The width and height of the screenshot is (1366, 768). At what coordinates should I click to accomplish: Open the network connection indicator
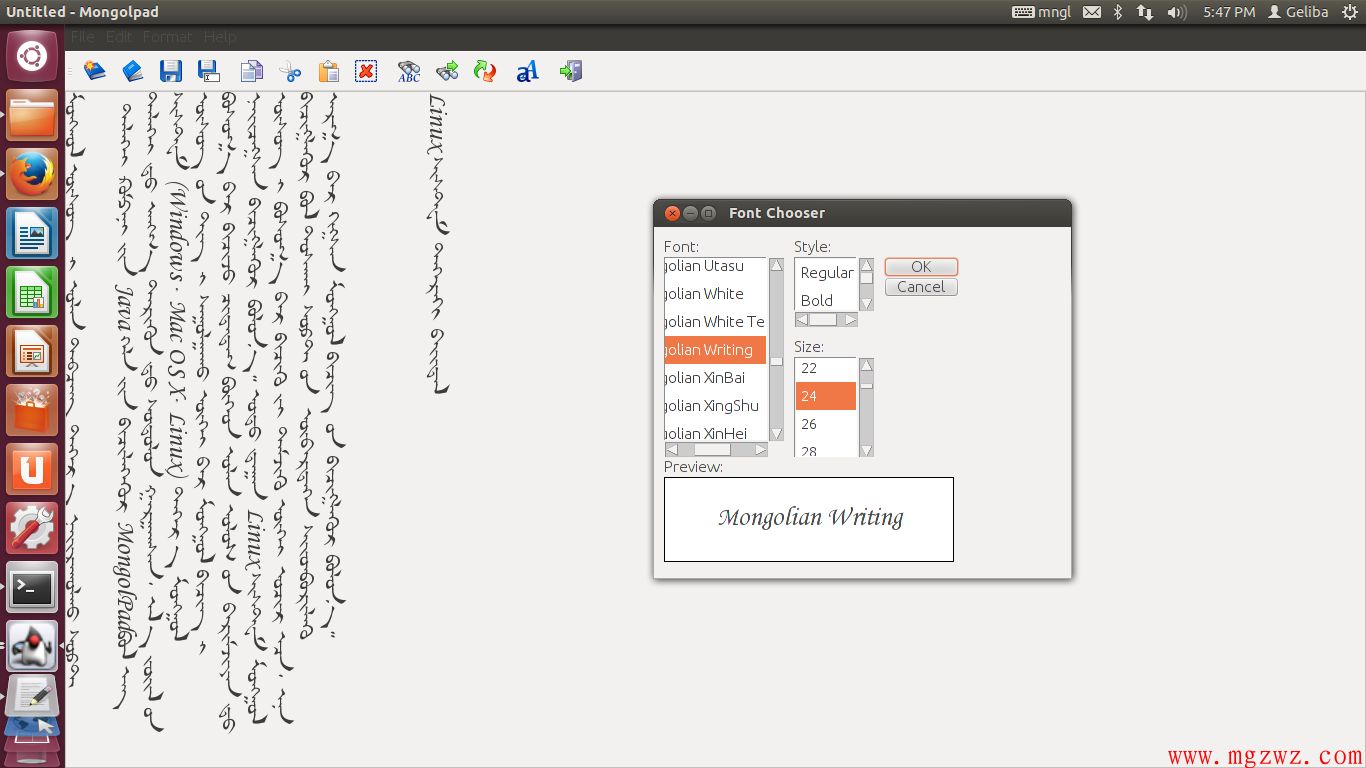[x=1145, y=12]
